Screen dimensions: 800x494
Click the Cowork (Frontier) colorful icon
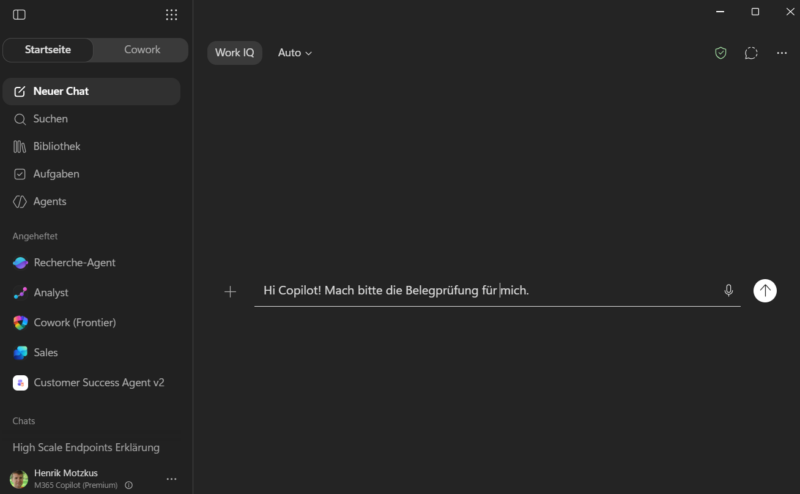tap(20, 323)
